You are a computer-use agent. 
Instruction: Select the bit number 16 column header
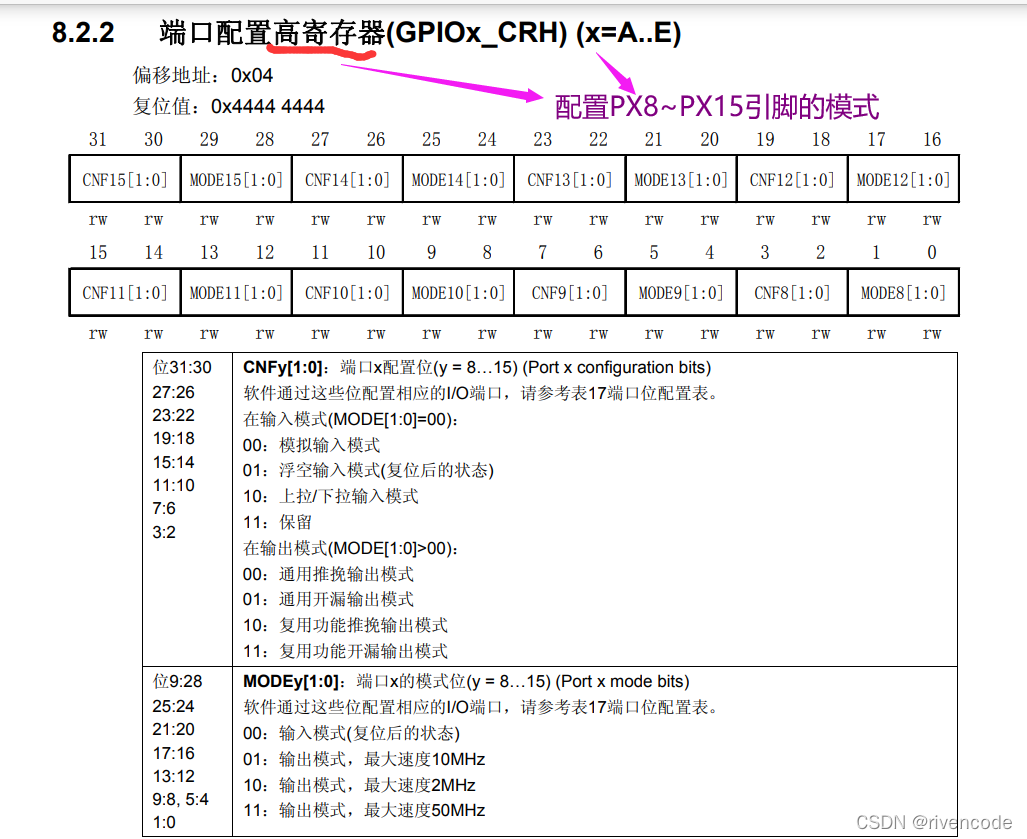tap(931, 139)
